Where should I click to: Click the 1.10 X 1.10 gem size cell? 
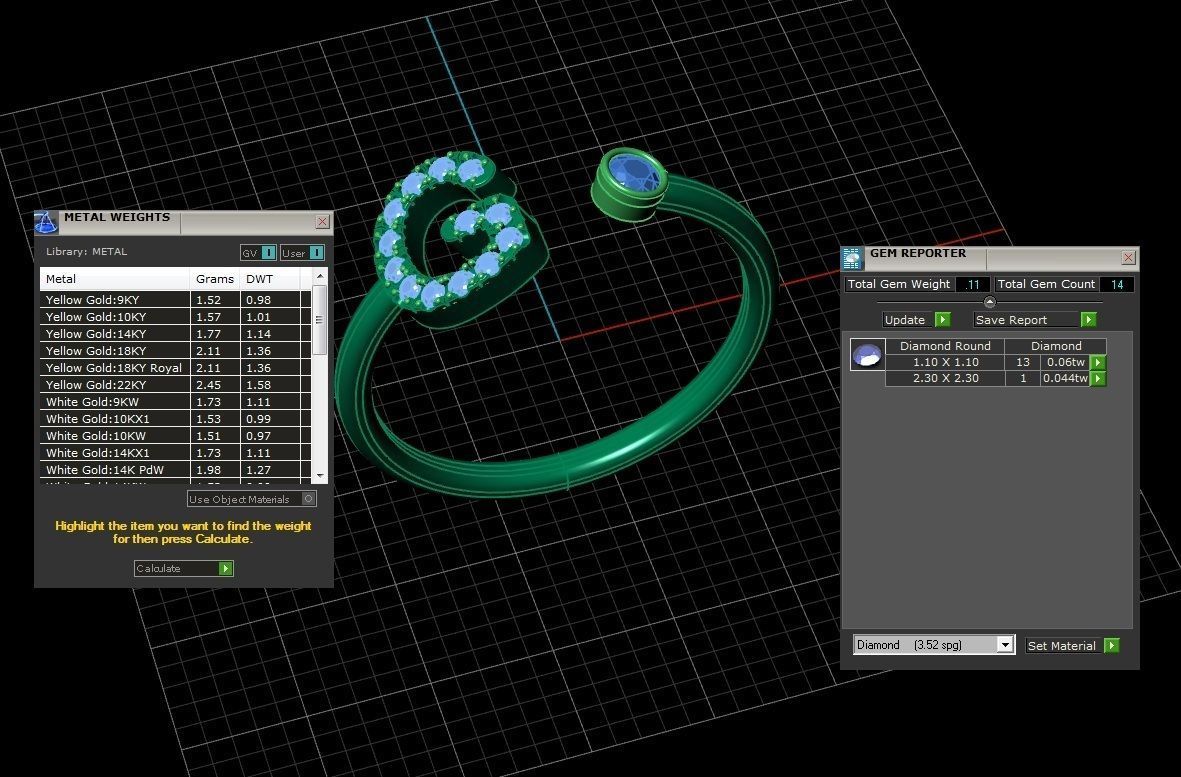click(945, 362)
